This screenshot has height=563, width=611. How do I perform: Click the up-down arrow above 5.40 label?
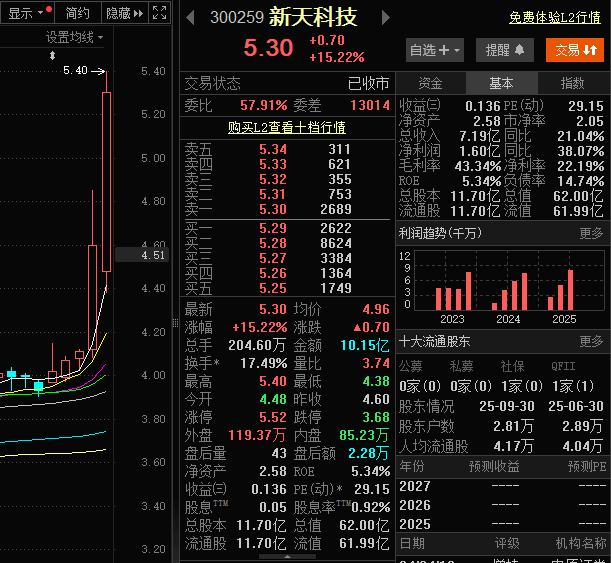pos(53,55)
